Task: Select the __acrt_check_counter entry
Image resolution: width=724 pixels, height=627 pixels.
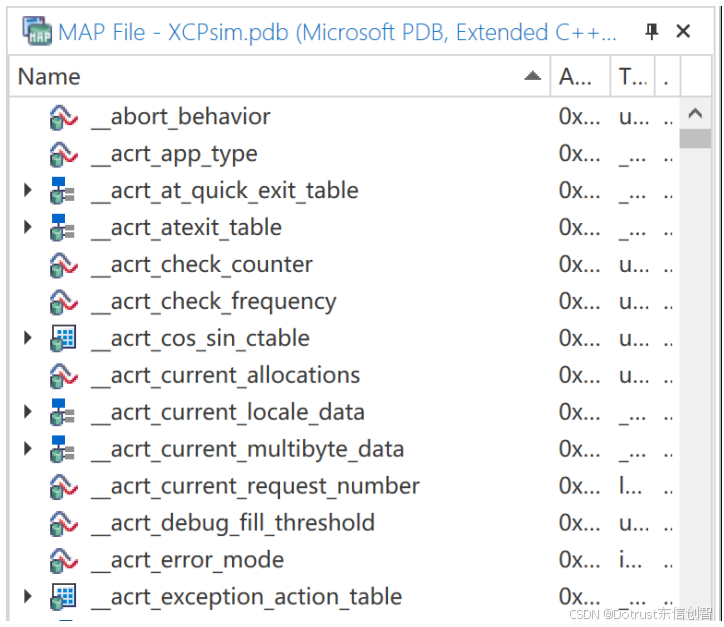Action: (x=202, y=265)
